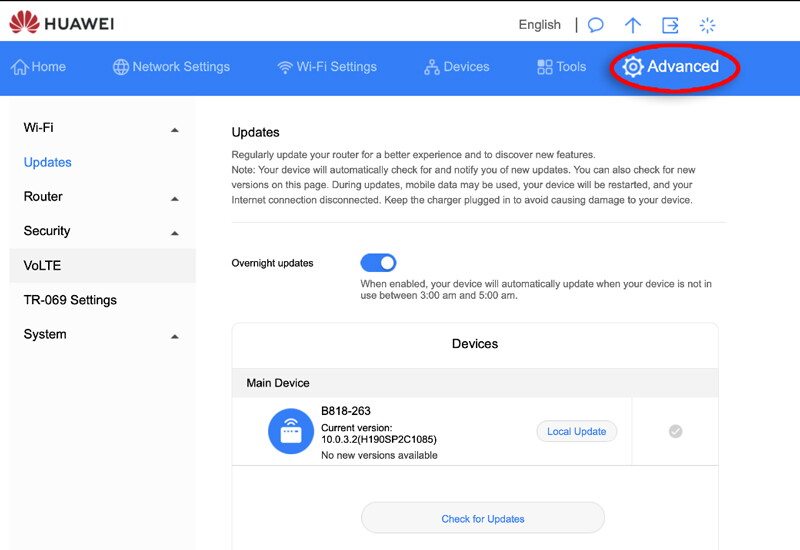Expand the Router sidebar section arrow

[x=174, y=199]
